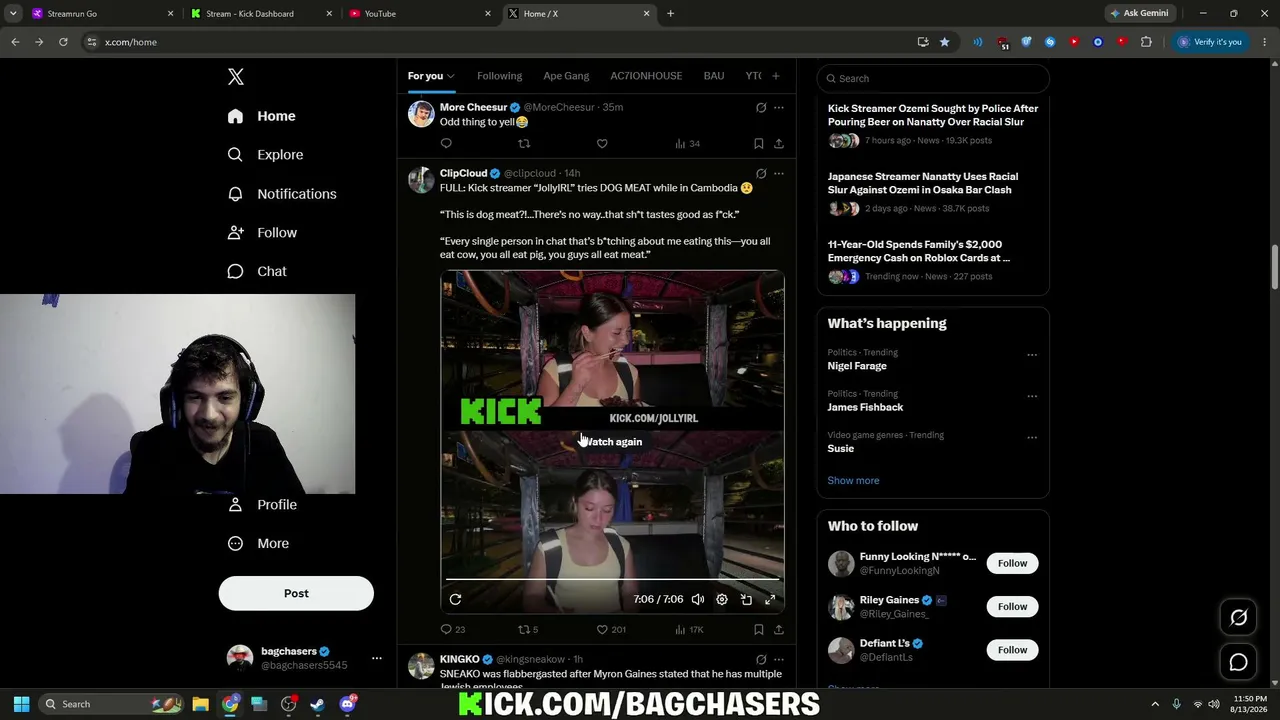This screenshot has height=720, width=1280.
Task: Open the floating Messages button
Action: click(x=1238, y=662)
